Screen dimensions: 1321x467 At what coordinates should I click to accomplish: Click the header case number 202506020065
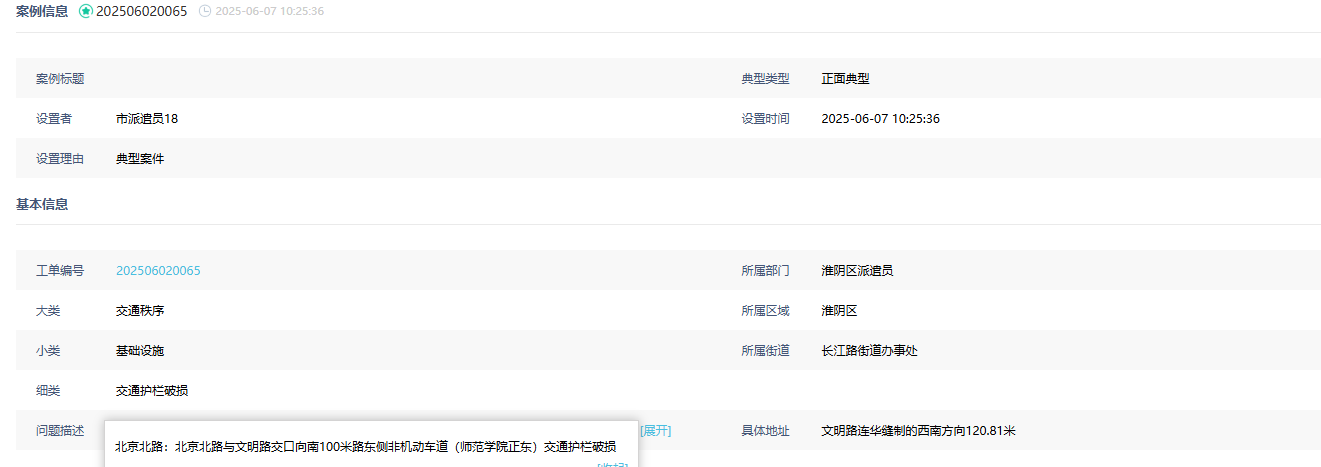(x=141, y=11)
